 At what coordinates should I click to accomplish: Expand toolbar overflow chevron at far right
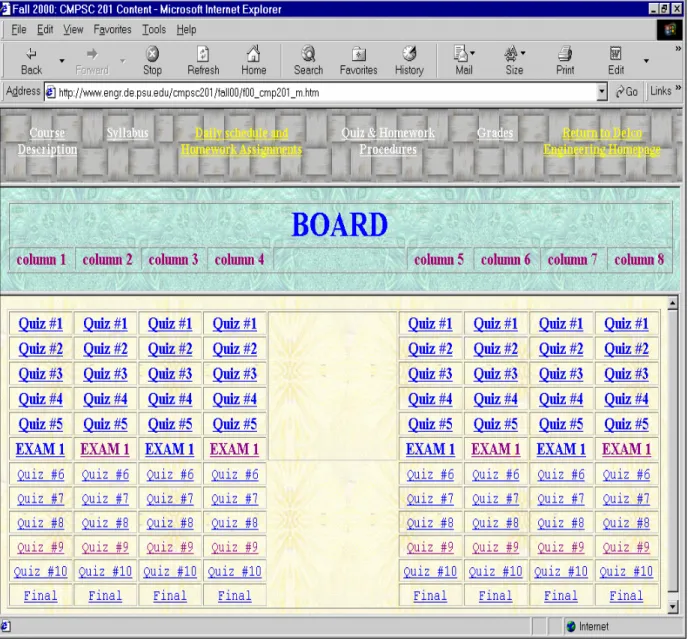point(678,48)
